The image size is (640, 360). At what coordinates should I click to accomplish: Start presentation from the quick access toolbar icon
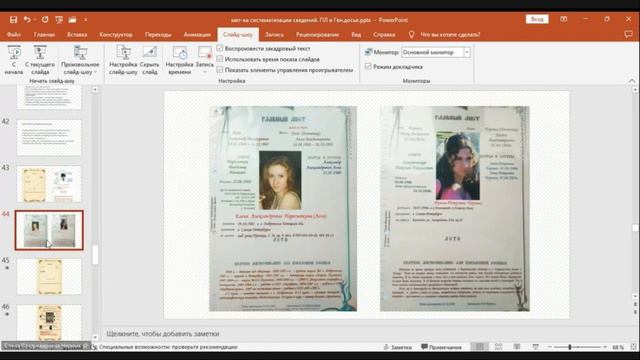pyautogui.click(x=59, y=20)
